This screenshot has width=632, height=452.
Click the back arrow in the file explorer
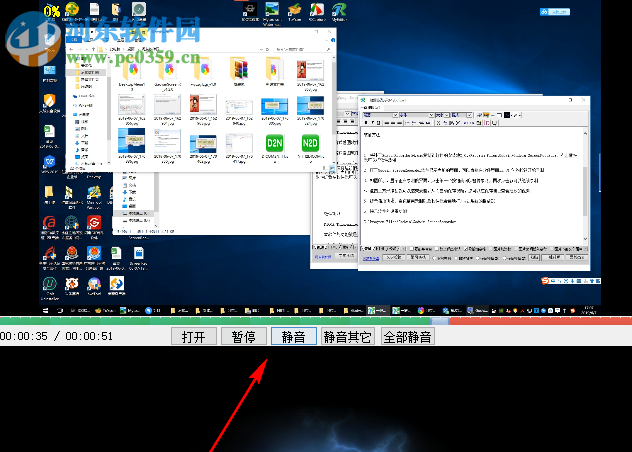71,49
